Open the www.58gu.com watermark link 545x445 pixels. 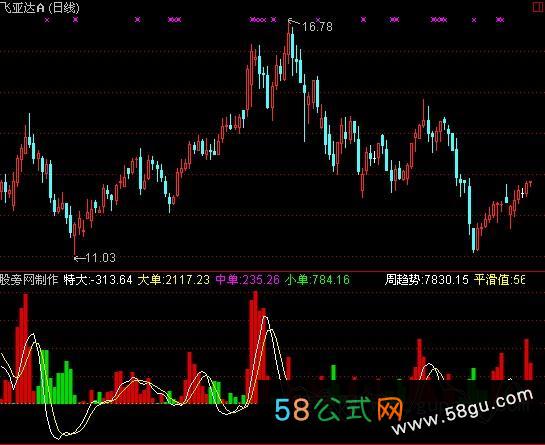click(462, 412)
